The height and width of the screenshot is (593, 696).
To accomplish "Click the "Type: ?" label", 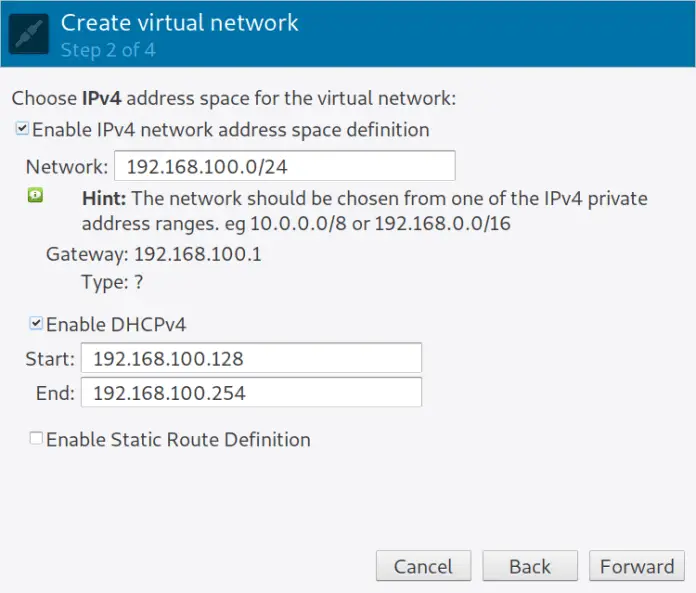I will (x=112, y=282).
